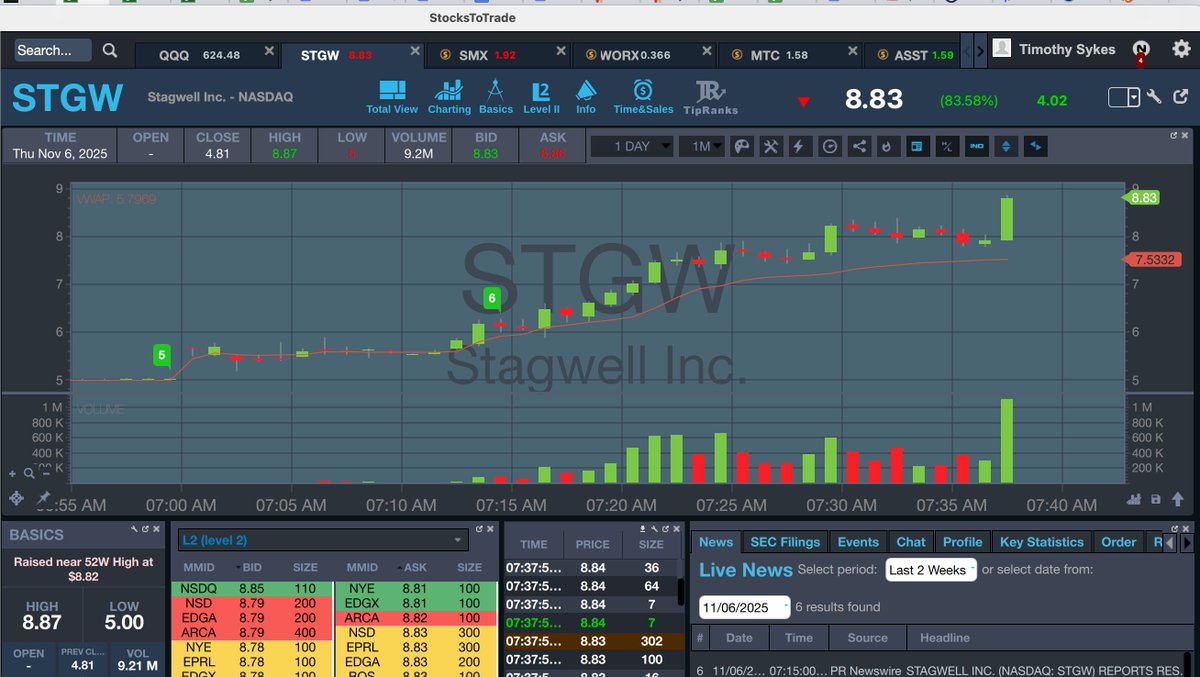This screenshot has width=1200, height=677.
Task: Open the Level II icon
Action: click(x=541, y=97)
